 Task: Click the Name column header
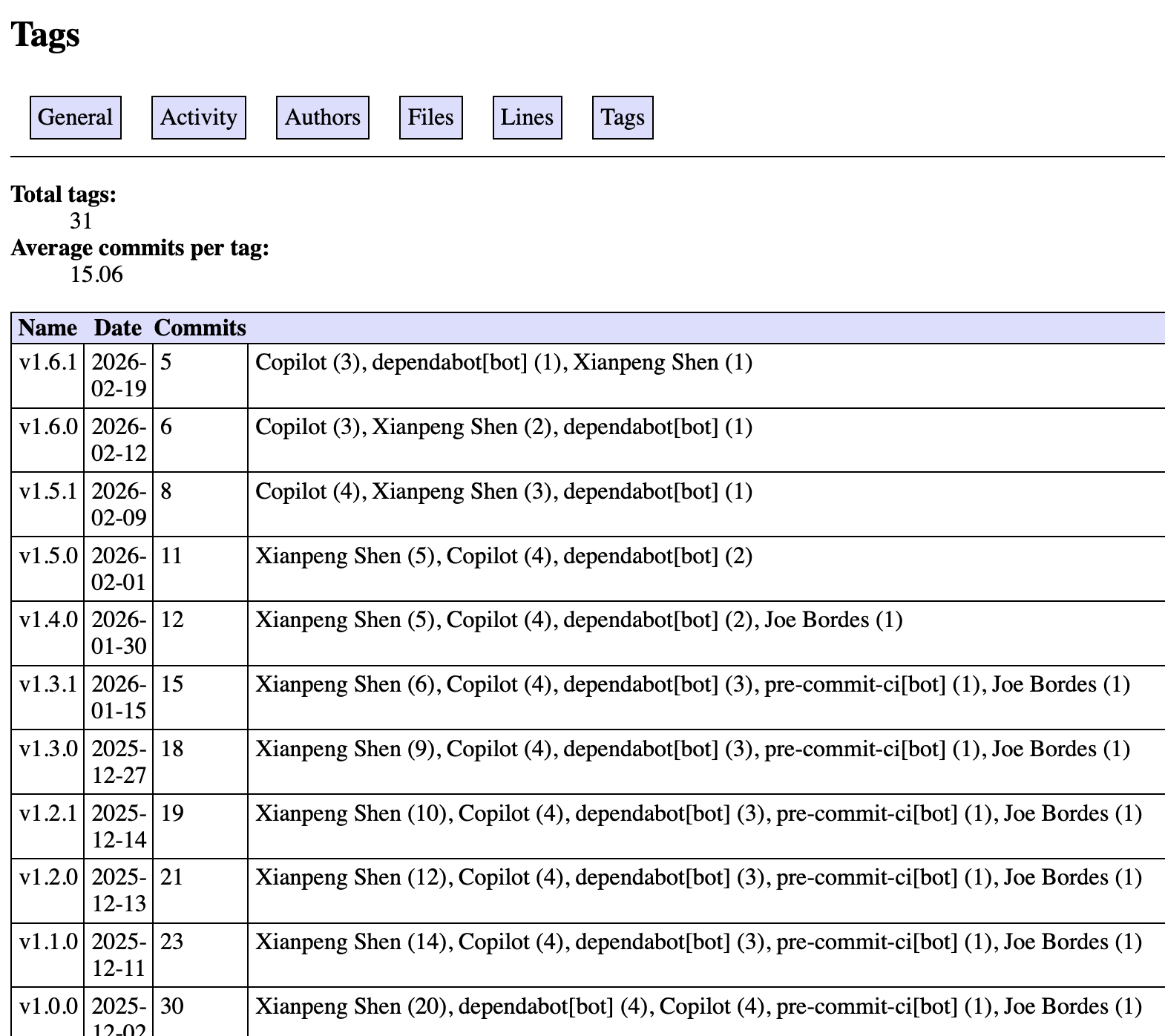[x=47, y=328]
